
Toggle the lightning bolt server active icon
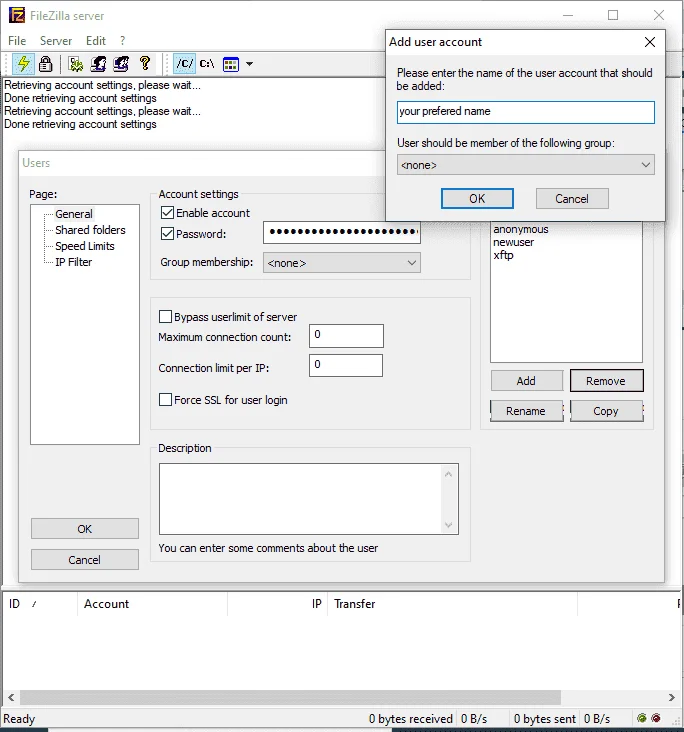(x=23, y=63)
